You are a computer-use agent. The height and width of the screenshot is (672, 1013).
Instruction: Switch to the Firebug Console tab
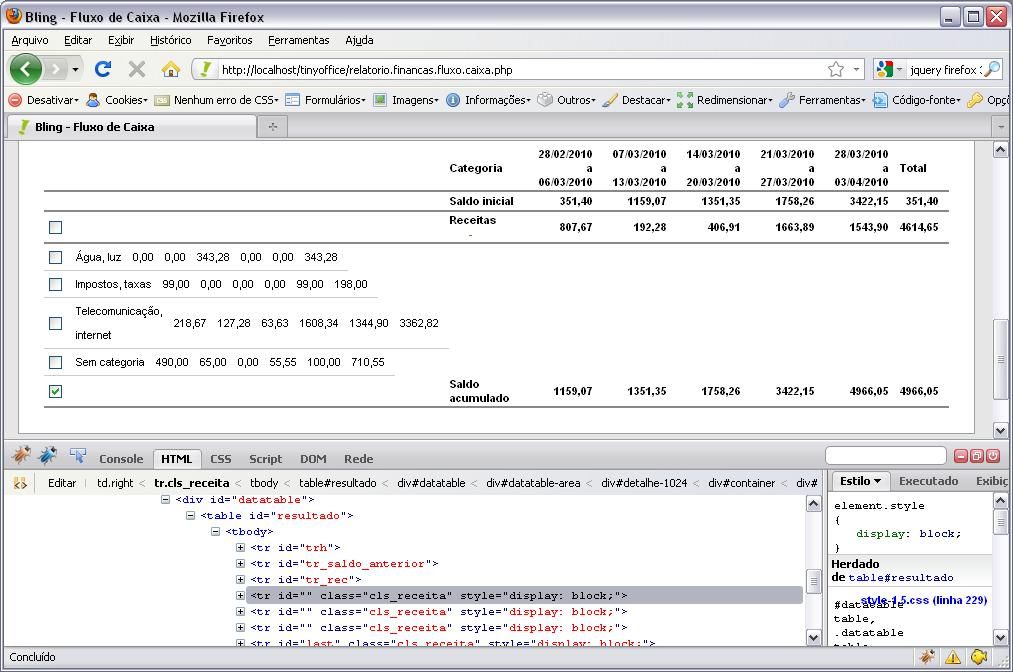tap(121, 459)
